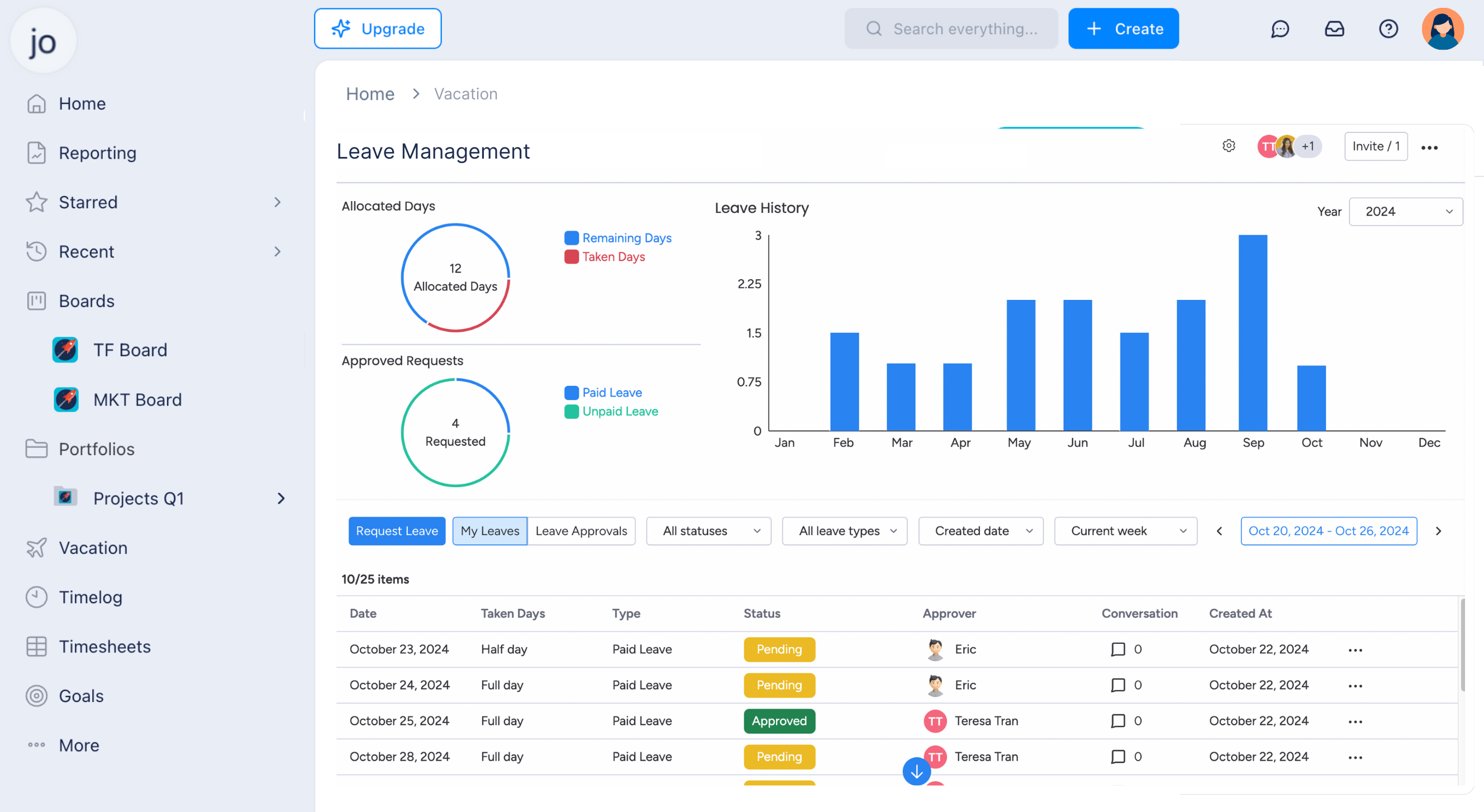
Task: Click the Paid Leave blue color swatch
Action: [571, 393]
